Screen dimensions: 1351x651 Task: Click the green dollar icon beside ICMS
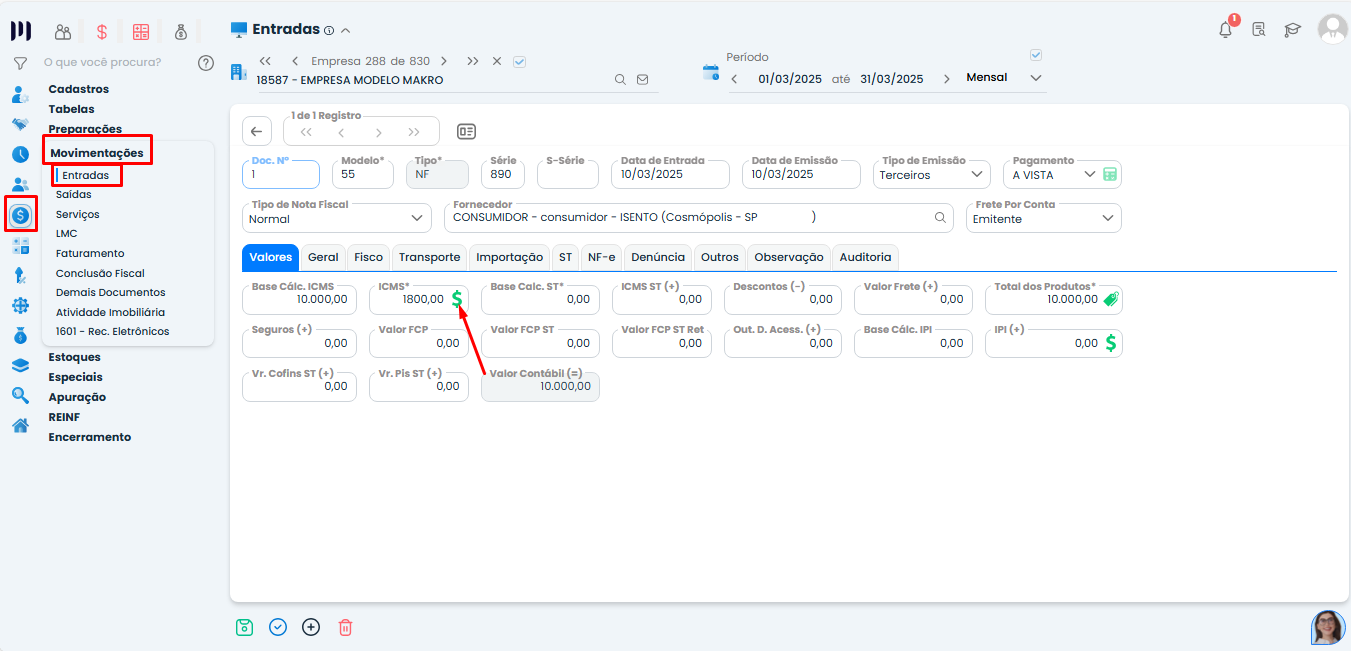(457, 298)
